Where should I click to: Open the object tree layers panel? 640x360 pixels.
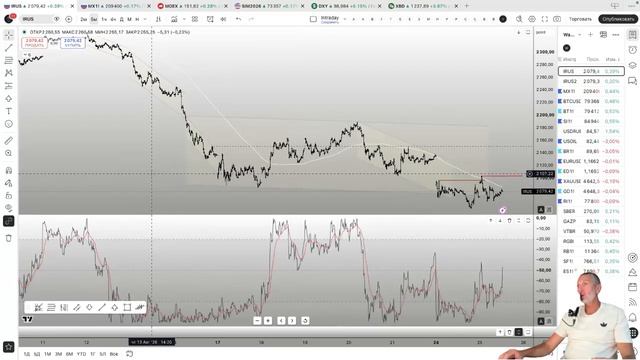pyautogui.click(x=632, y=65)
